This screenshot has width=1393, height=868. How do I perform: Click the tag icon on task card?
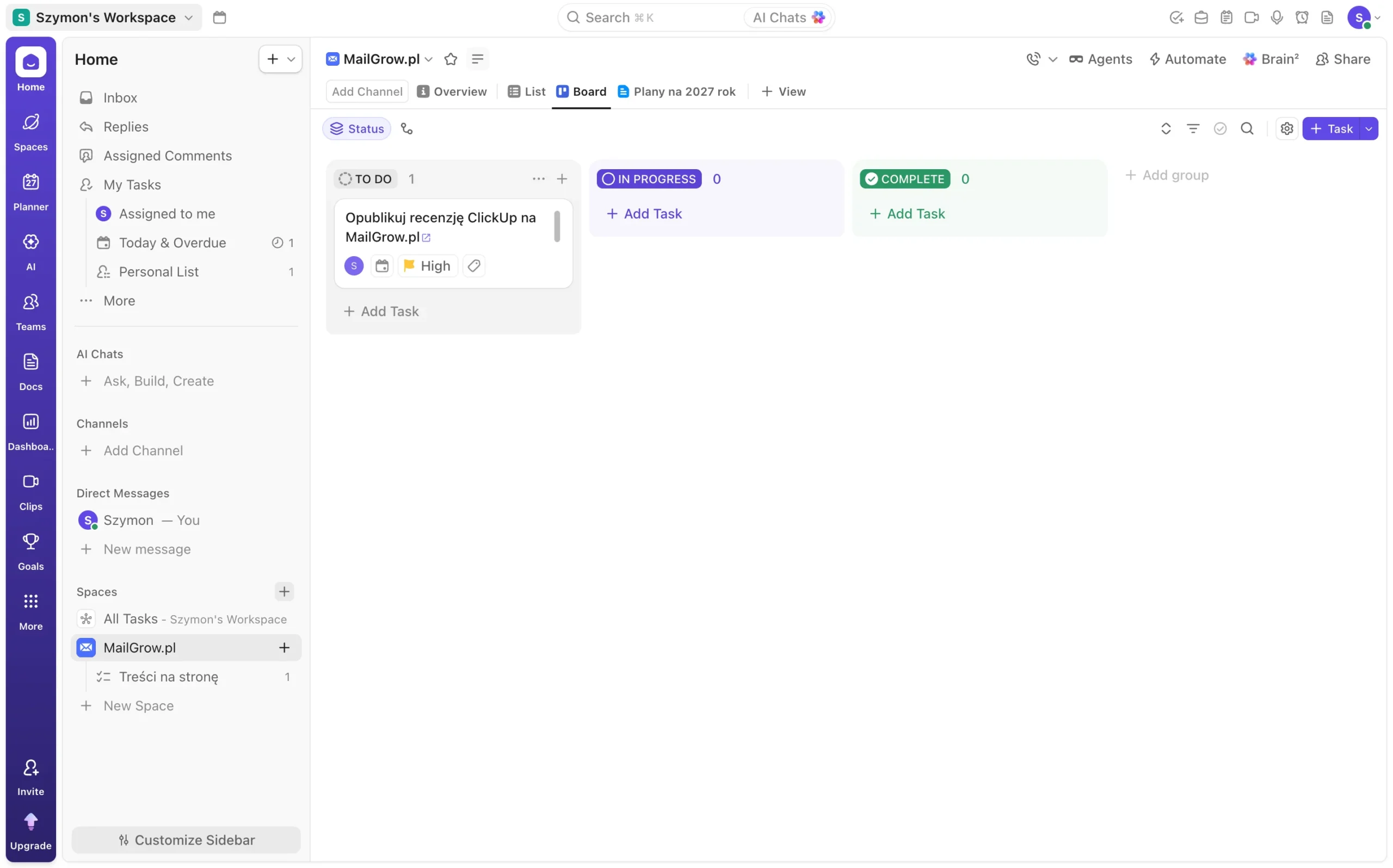coord(474,266)
